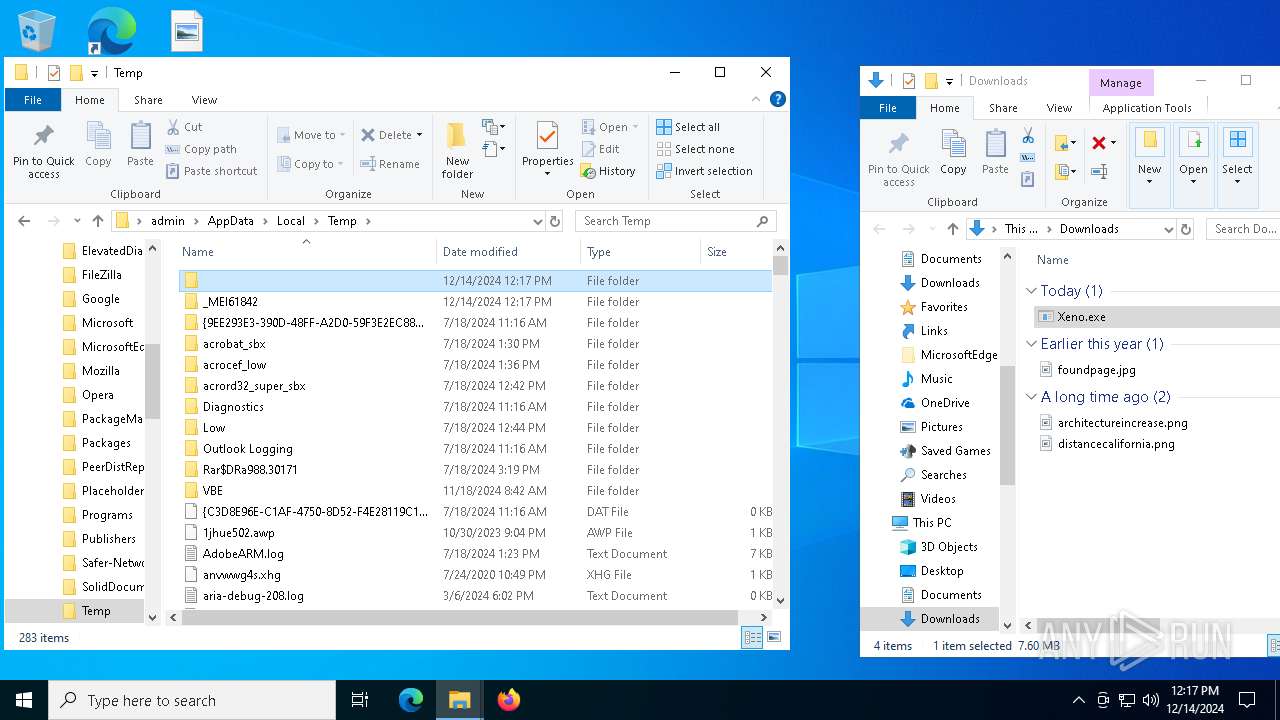Open Firefox from the taskbar
The width and height of the screenshot is (1280, 720).
point(508,700)
